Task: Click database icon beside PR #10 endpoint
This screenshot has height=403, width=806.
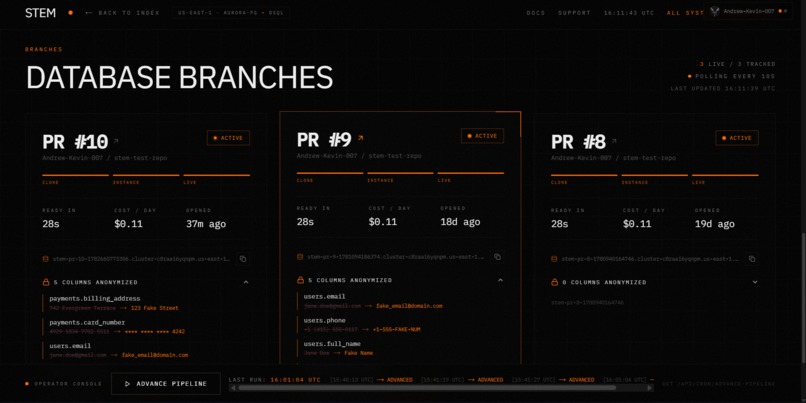Action: [45, 259]
